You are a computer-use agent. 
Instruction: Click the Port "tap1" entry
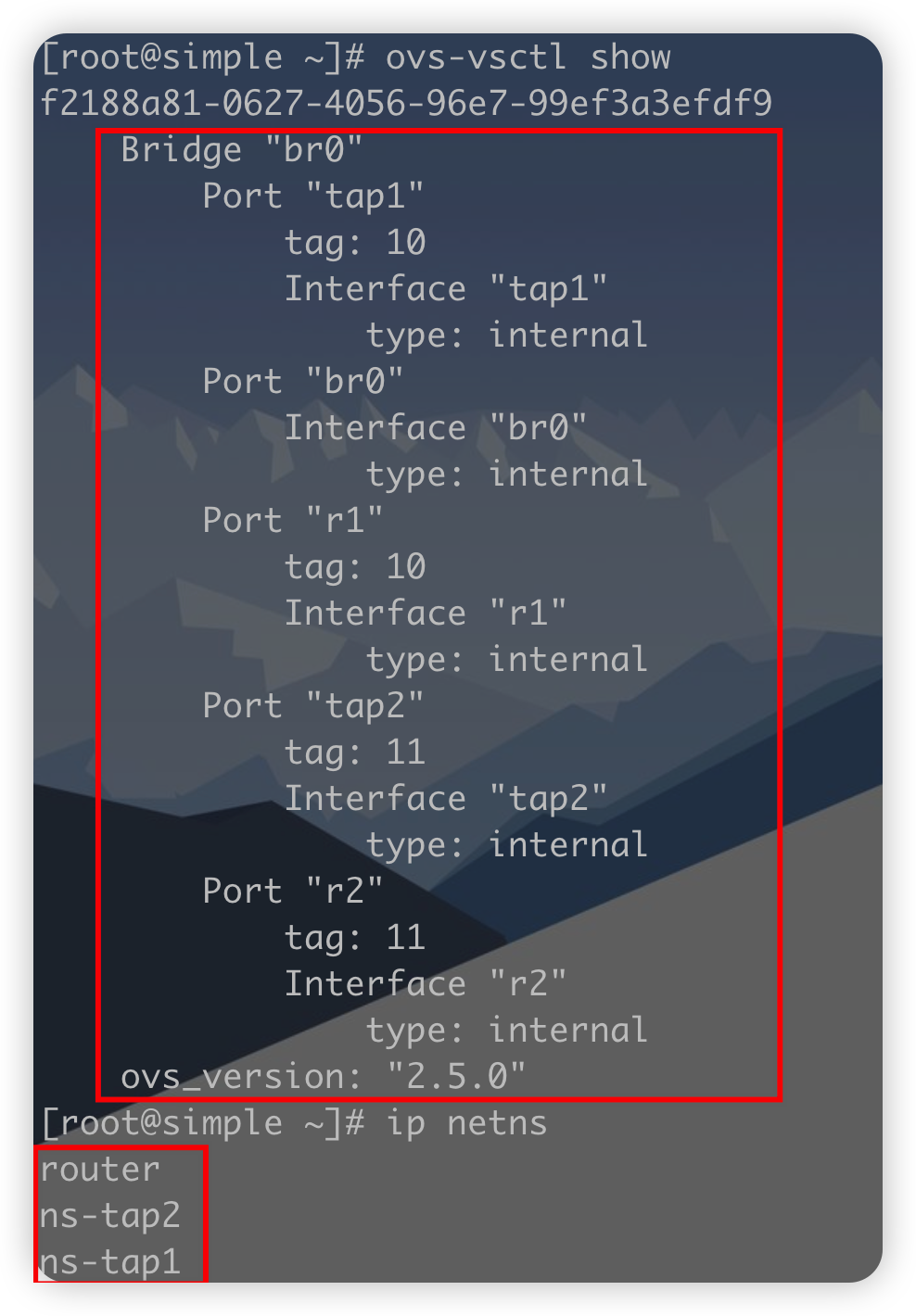click(312, 196)
